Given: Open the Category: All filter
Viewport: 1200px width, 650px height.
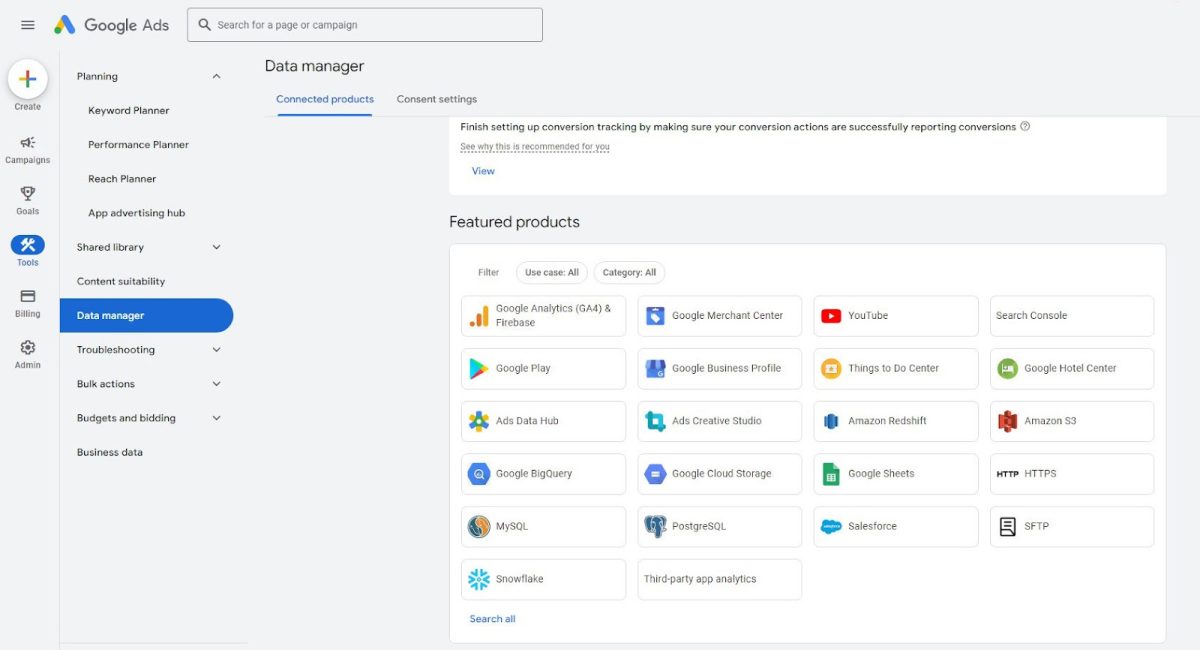Looking at the screenshot, I should point(629,272).
